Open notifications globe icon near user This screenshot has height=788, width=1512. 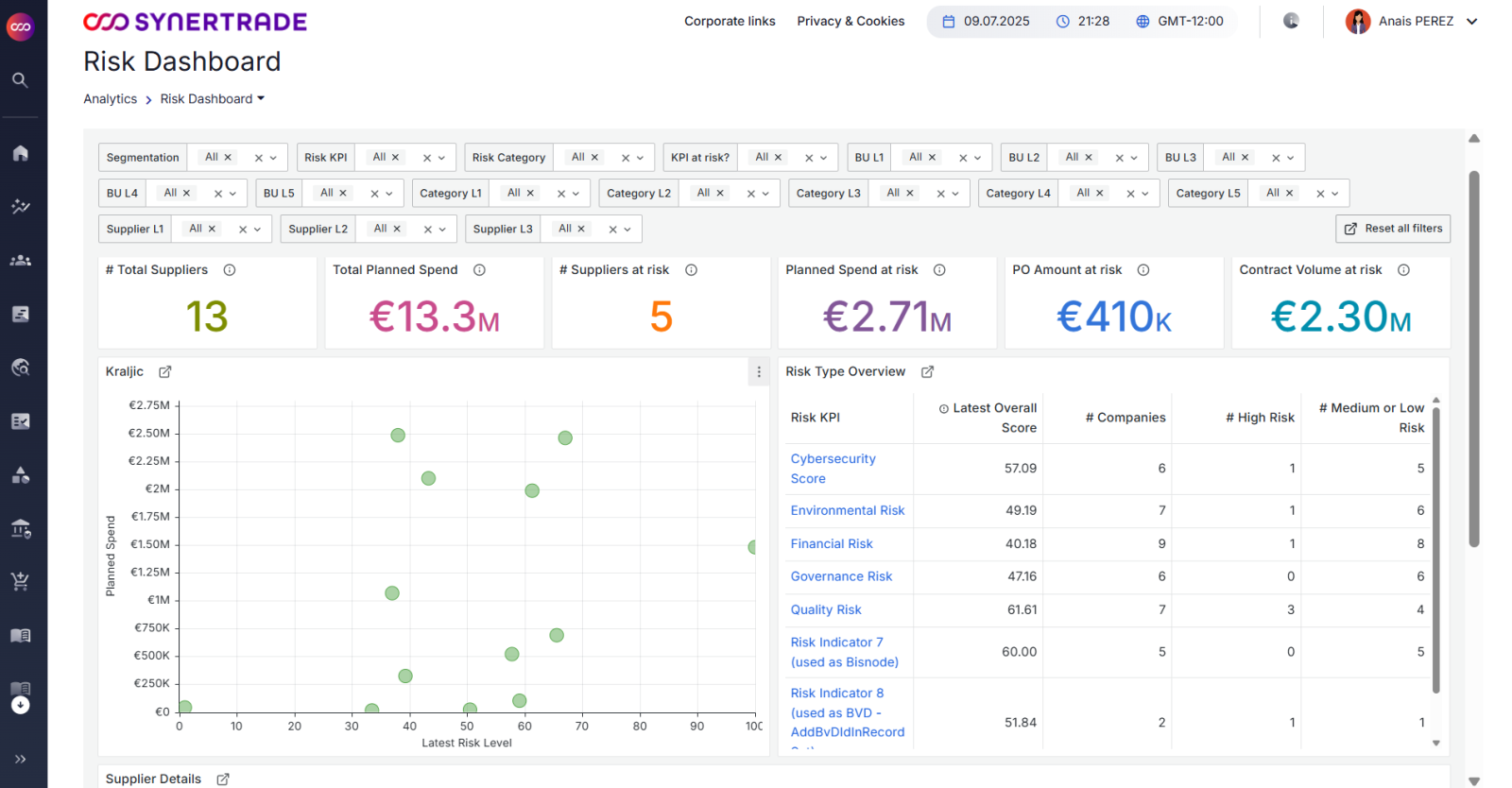(1291, 21)
